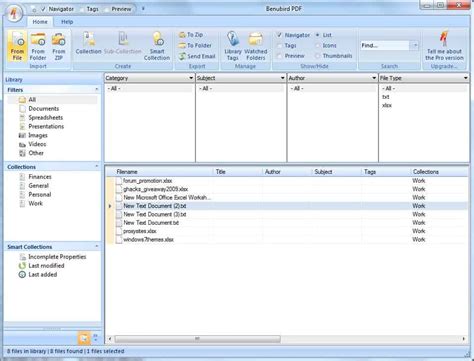Filter library by Spreadsheets

(41, 118)
